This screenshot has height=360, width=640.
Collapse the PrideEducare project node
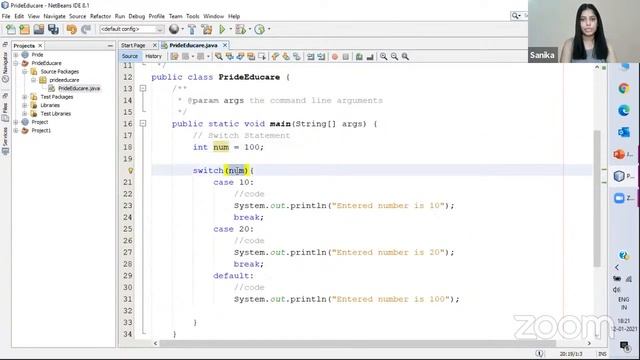tap(16, 63)
